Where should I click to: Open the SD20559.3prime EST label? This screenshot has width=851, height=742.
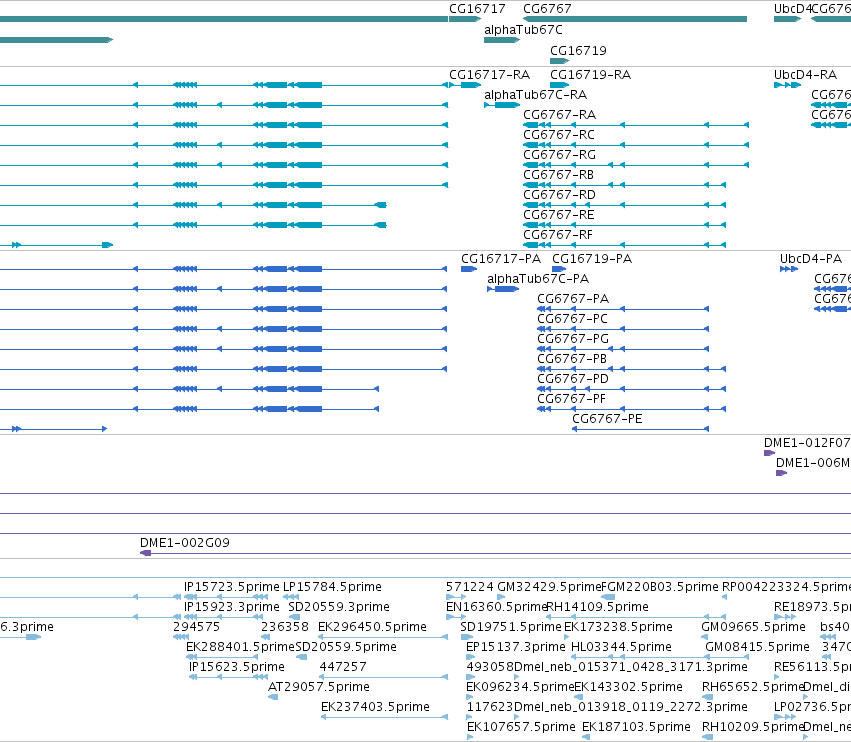coord(339,606)
